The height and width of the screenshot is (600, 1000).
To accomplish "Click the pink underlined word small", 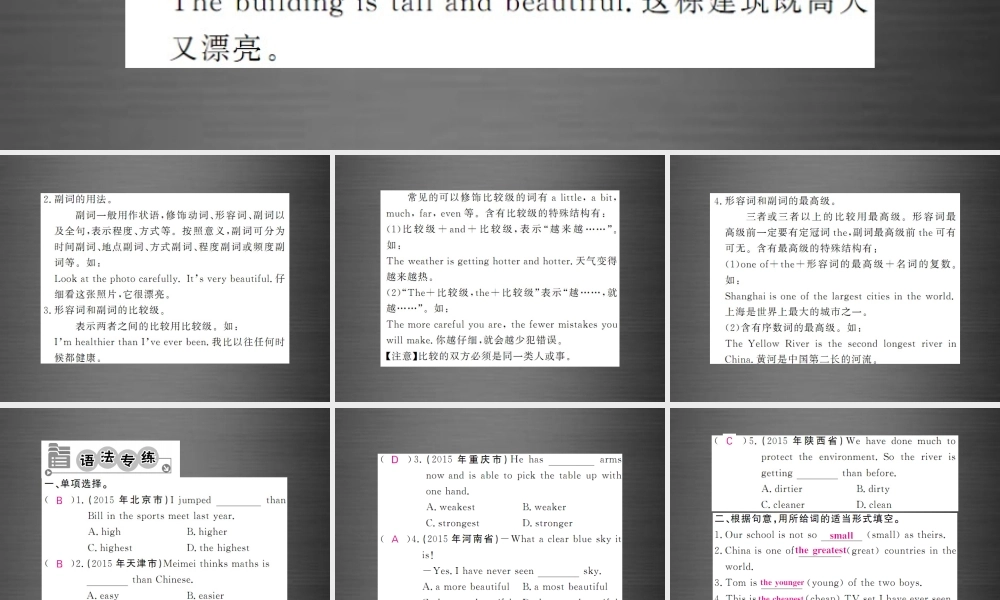I will (841, 535).
